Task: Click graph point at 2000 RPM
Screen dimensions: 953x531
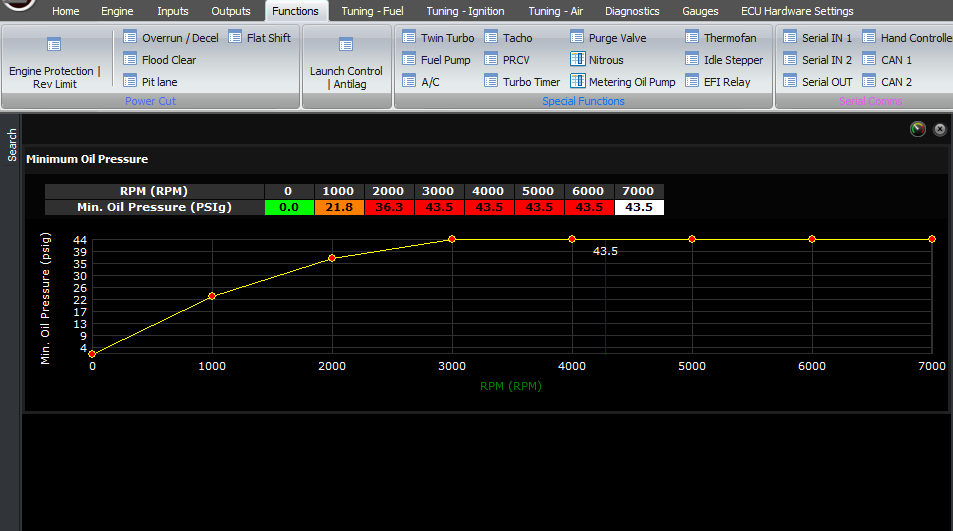Action: point(332,258)
